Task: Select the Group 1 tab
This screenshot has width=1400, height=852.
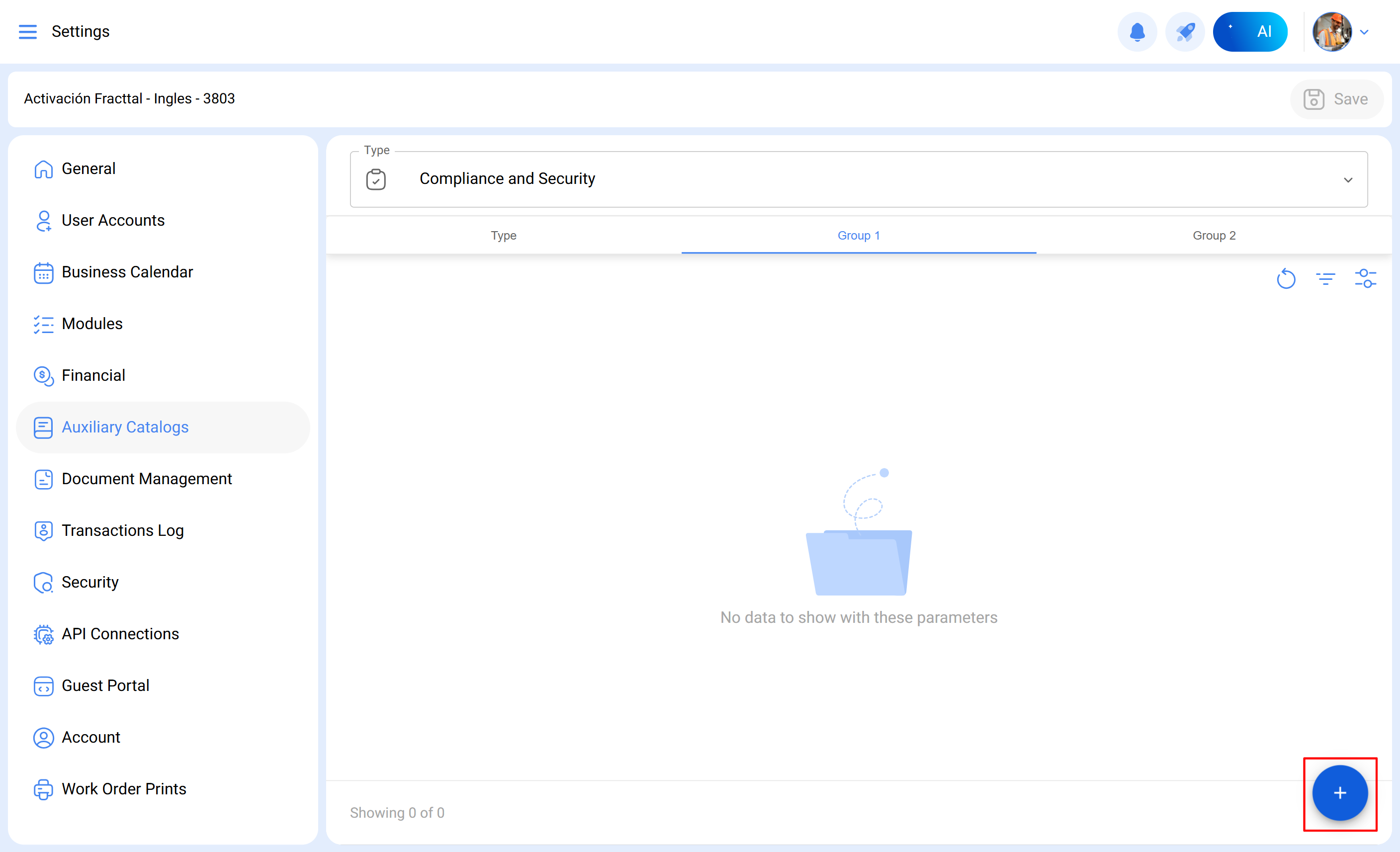Action: point(858,235)
